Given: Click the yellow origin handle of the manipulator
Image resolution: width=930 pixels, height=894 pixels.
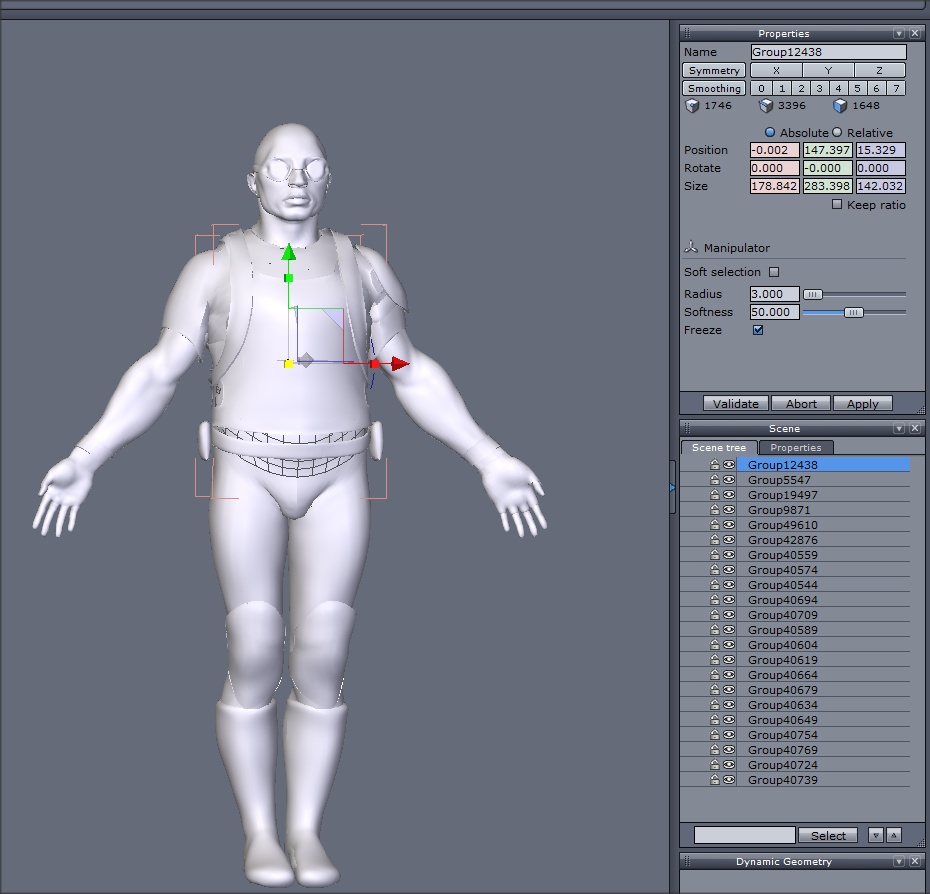Looking at the screenshot, I should (288, 364).
